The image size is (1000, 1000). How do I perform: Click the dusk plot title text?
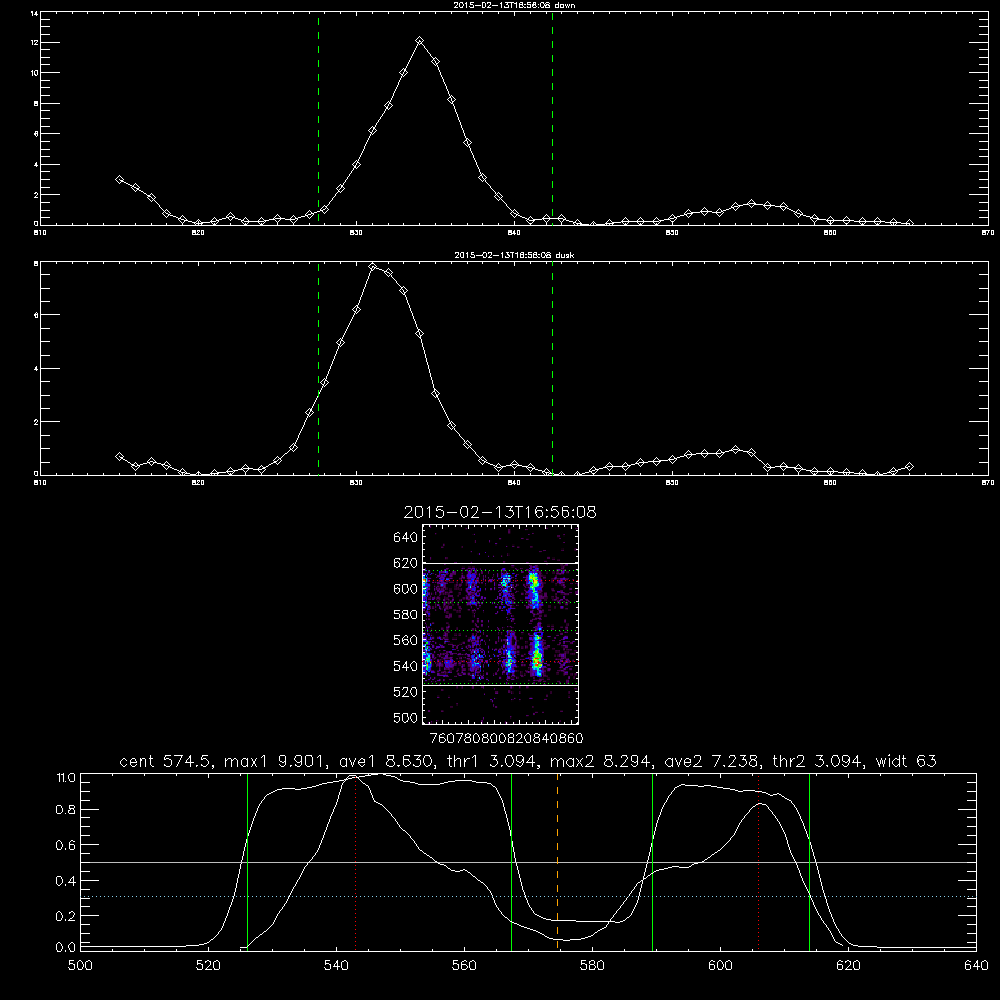tap(514, 255)
